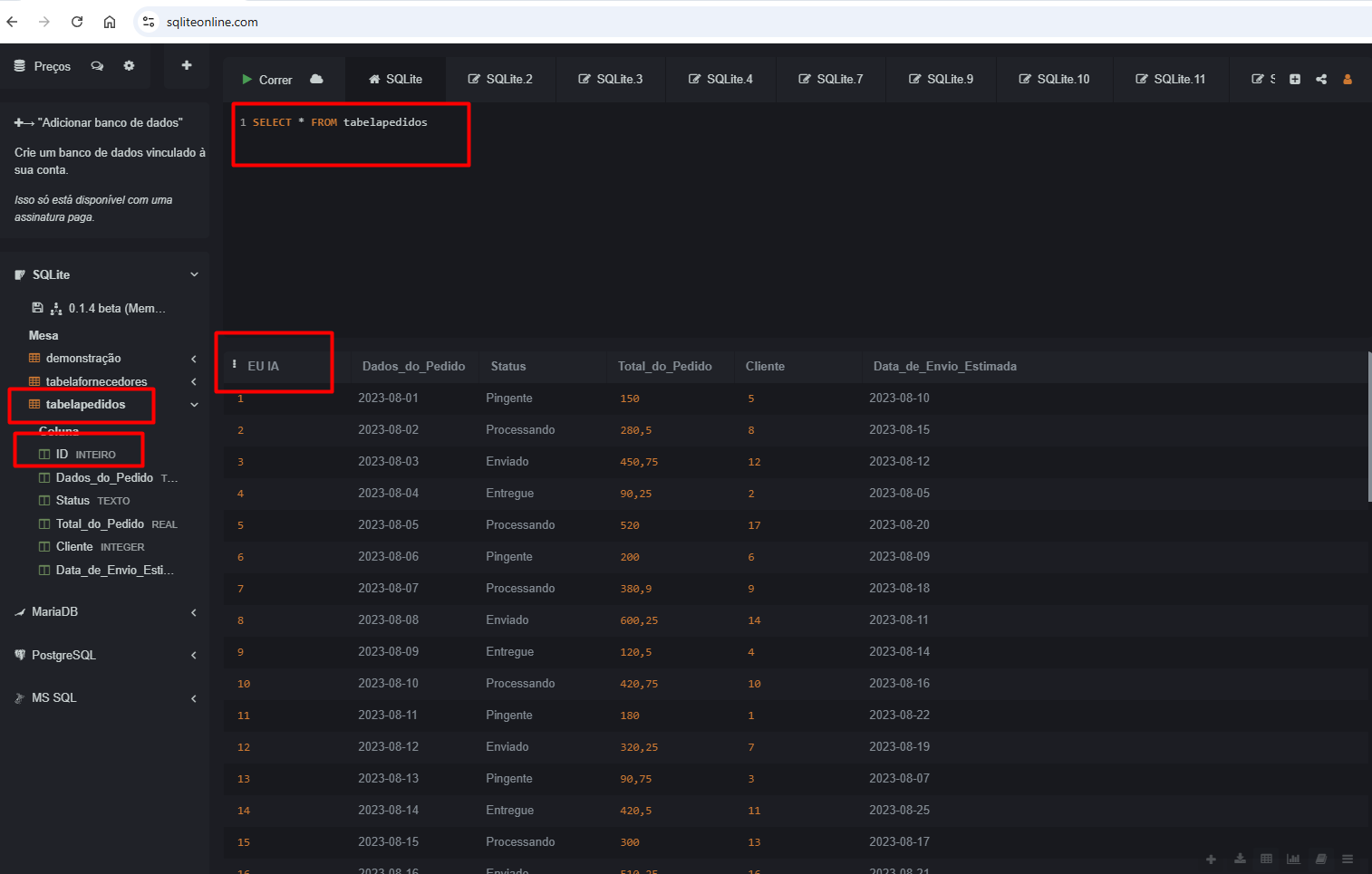The image size is (1372, 874).
Task: Click the share icon in tab bar
Action: click(x=1321, y=80)
